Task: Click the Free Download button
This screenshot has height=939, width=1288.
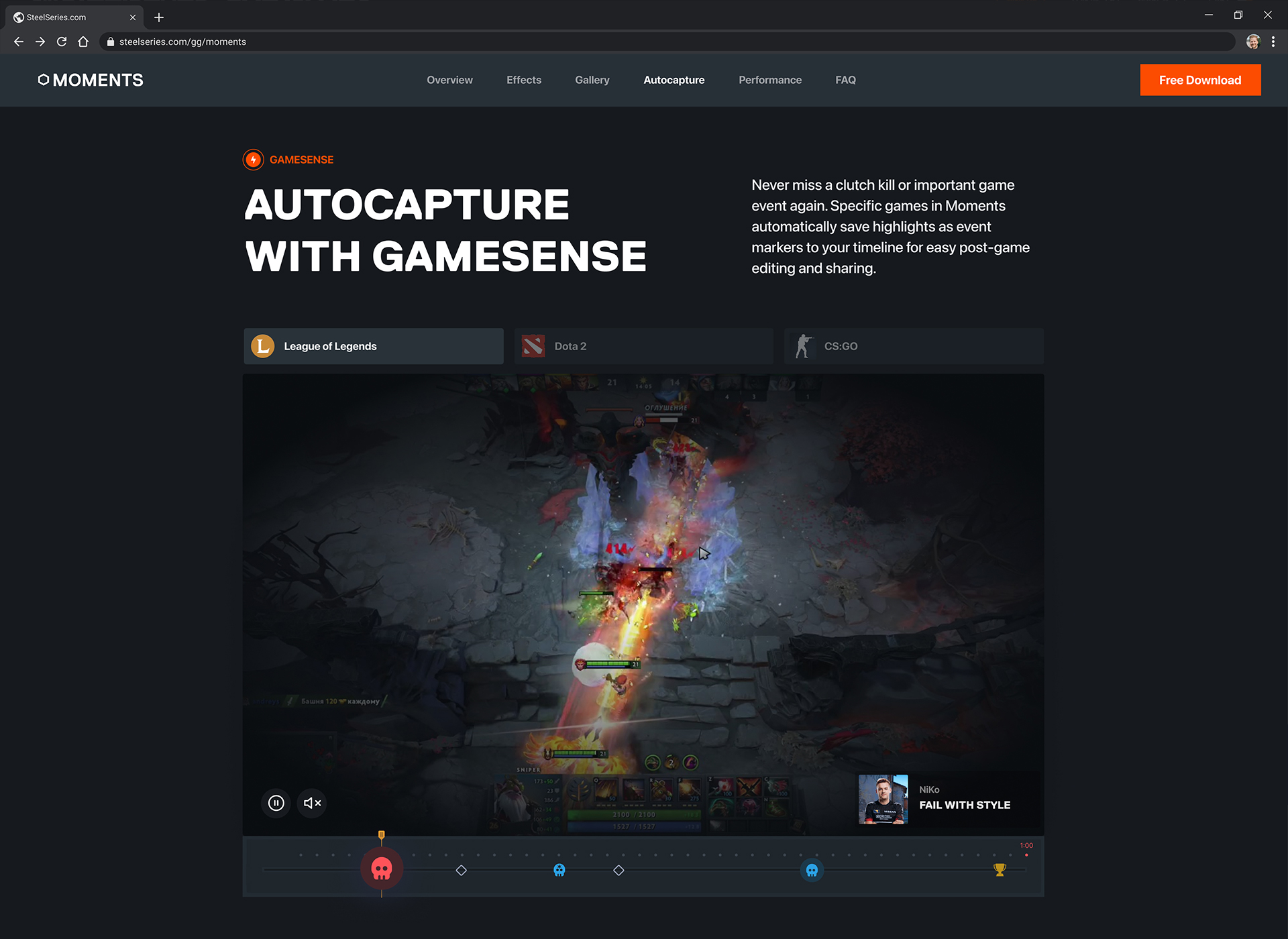Action: click(1199, 80)
